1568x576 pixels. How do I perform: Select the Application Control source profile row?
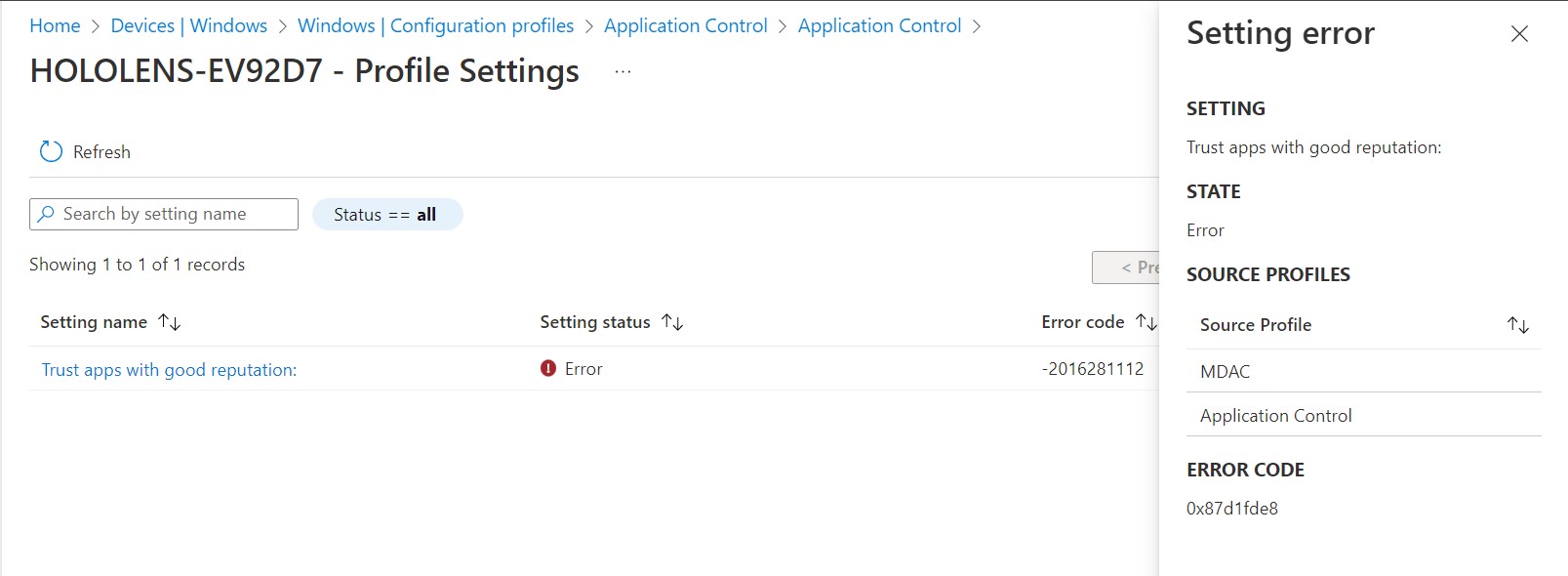(1275, 415)
